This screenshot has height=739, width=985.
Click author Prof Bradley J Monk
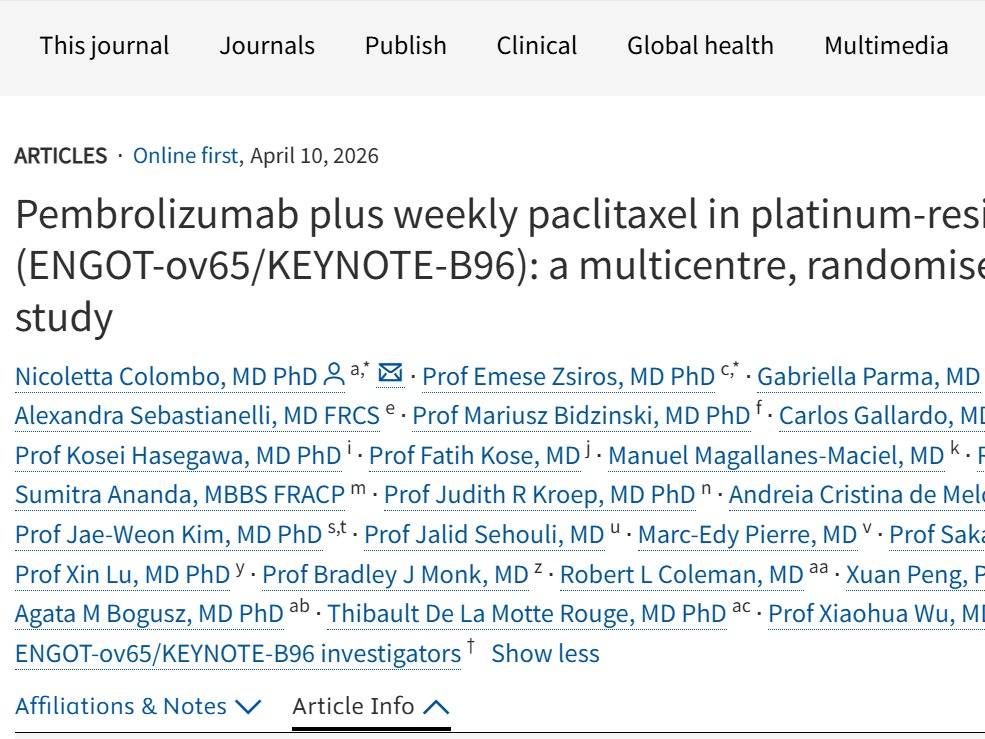click(x=395, y=575)
